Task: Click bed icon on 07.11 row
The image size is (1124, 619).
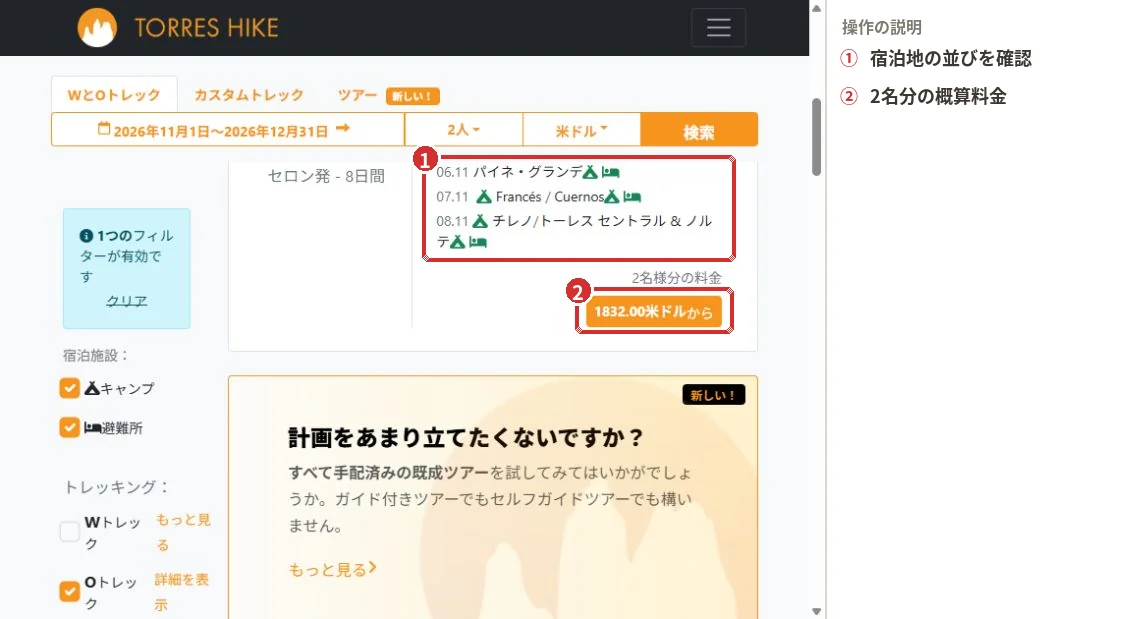Action: [x=632, y=196]
